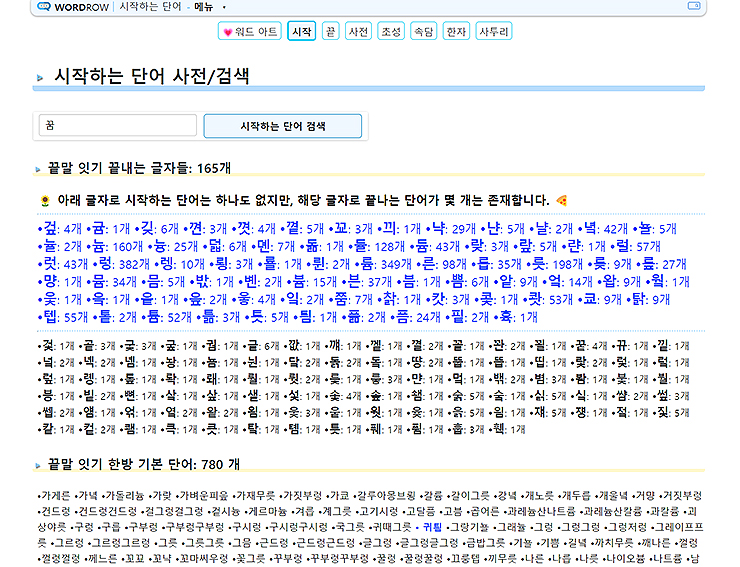Click the blue 픔: 24개 link
Image resolution: width=740 pixels, height=567 pixels.
(418, 317)
